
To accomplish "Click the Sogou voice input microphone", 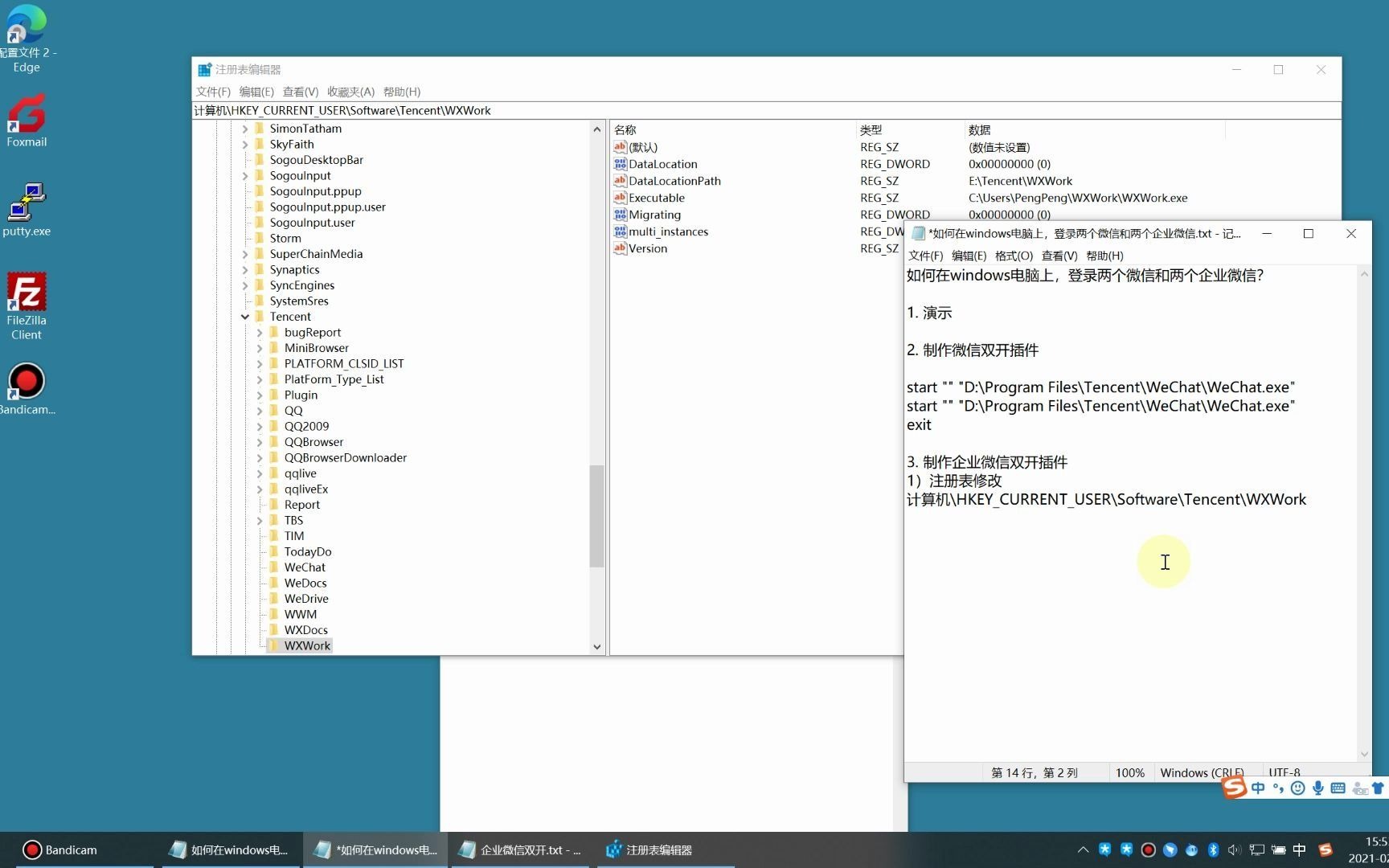I will 1318,788.
